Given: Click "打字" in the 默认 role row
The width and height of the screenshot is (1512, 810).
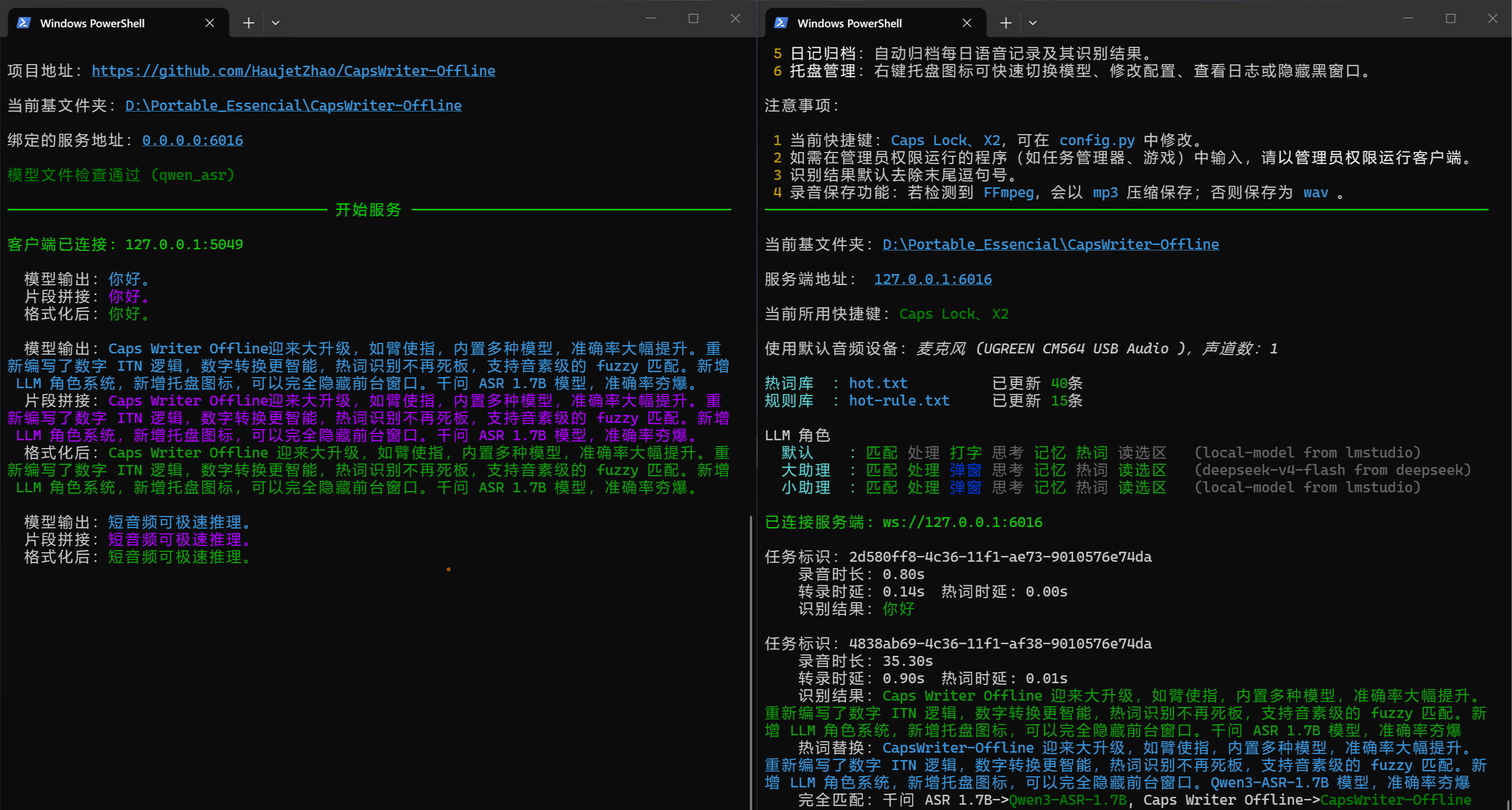Looking at the screenshot, I should (x=966, y=453).
